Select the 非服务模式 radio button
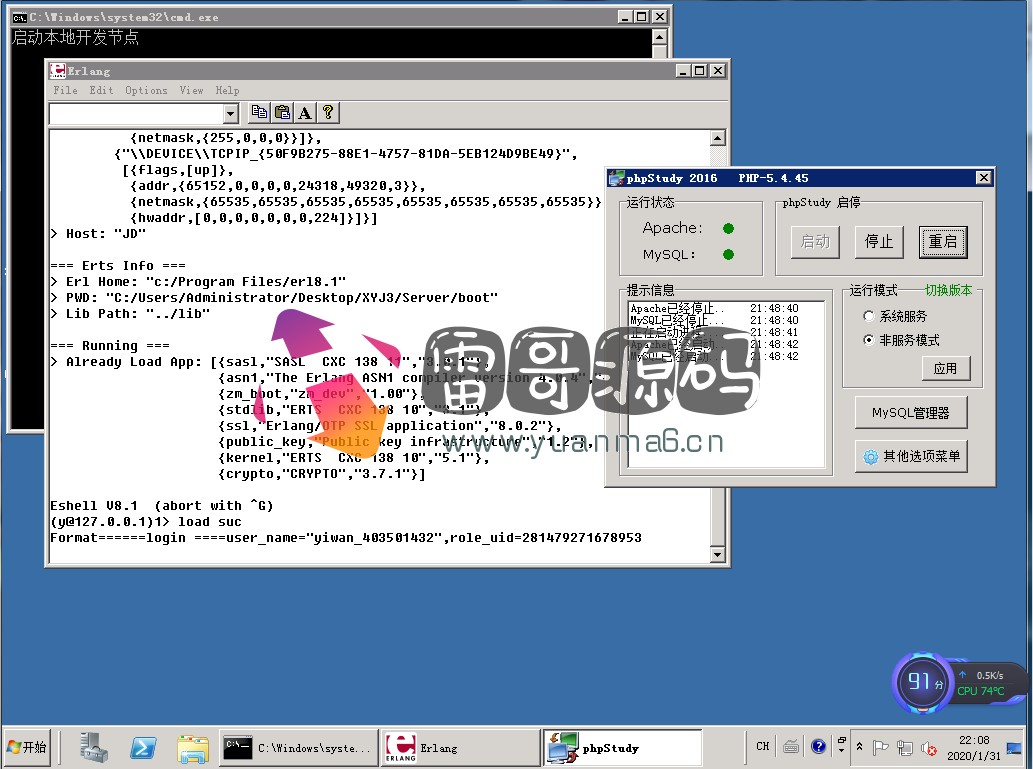 click(869, 340)
